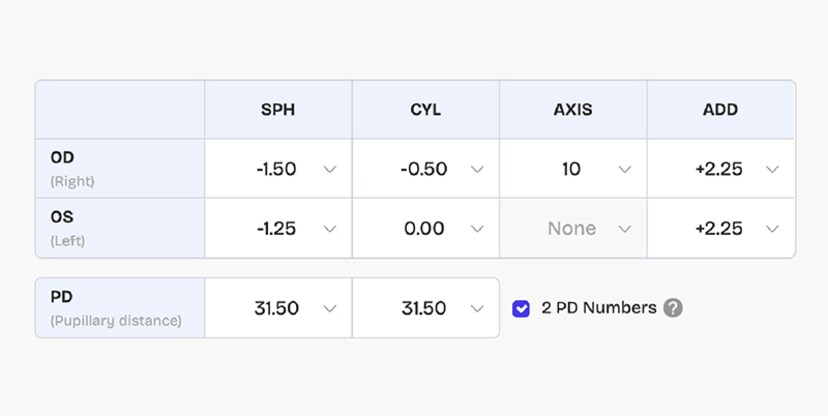Open the first PD dropdown showing 31.50
Screen dimensions: 828x416
[x=278, y=308]
